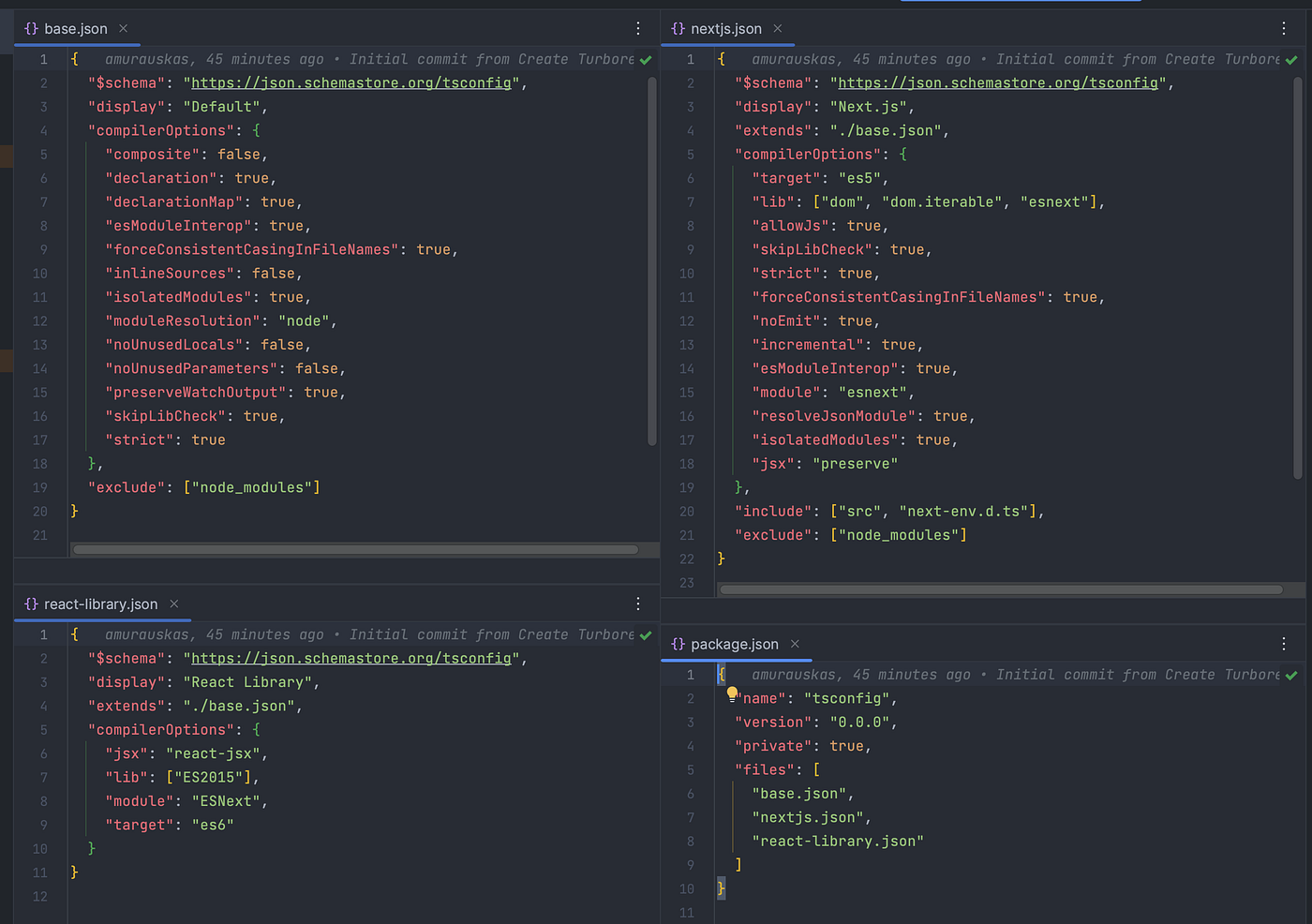Click the green inspection checkmark in base.json
1312x924 pixels.
(x=646, y=60)
